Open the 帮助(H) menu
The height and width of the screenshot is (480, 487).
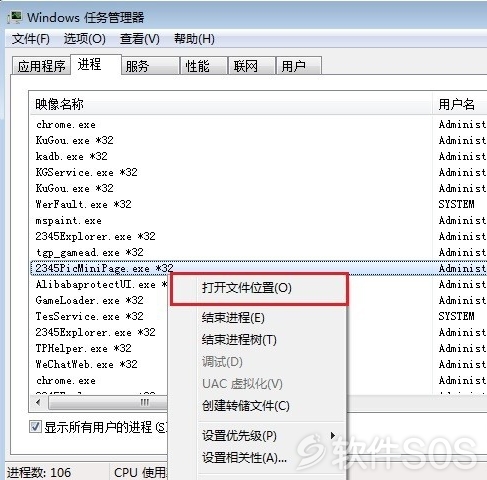coord(194,39)
